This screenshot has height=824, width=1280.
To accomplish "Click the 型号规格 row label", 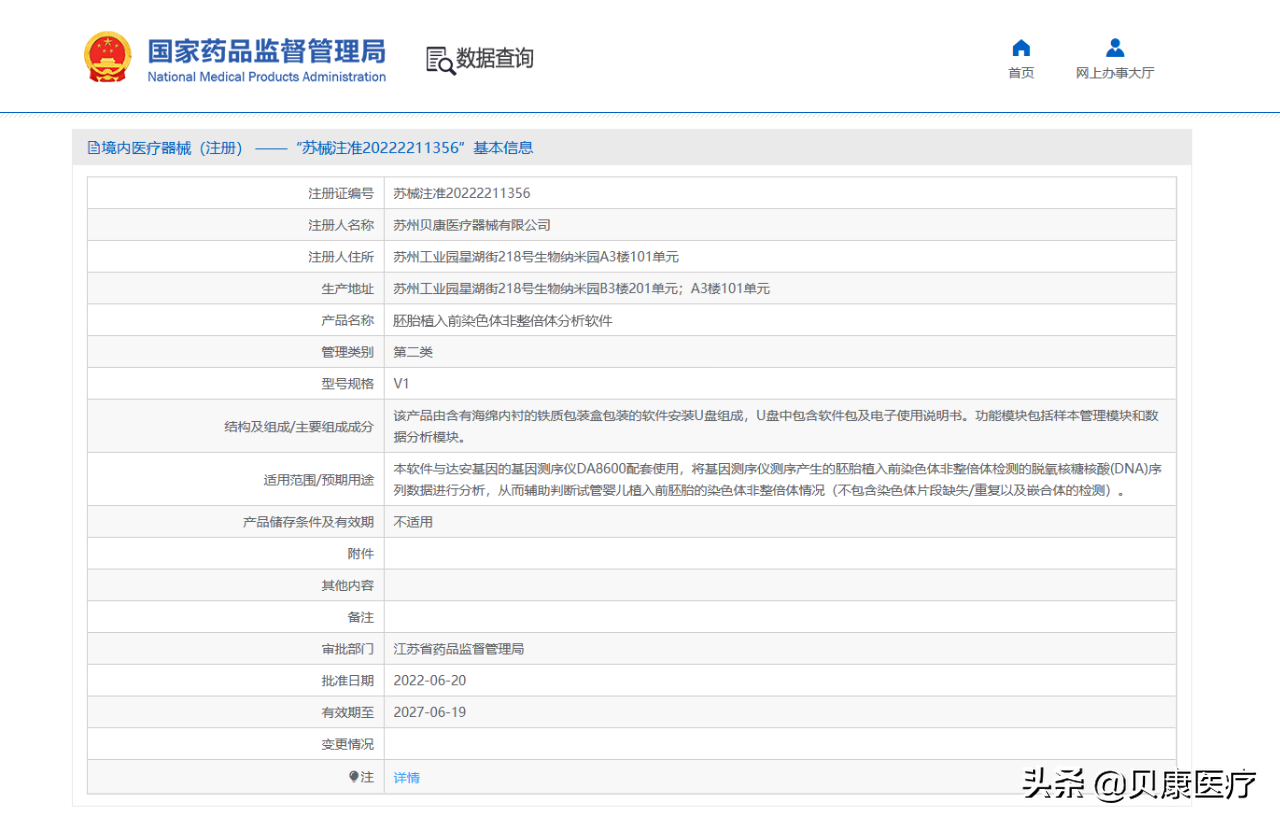I will (x=348, y=384).
